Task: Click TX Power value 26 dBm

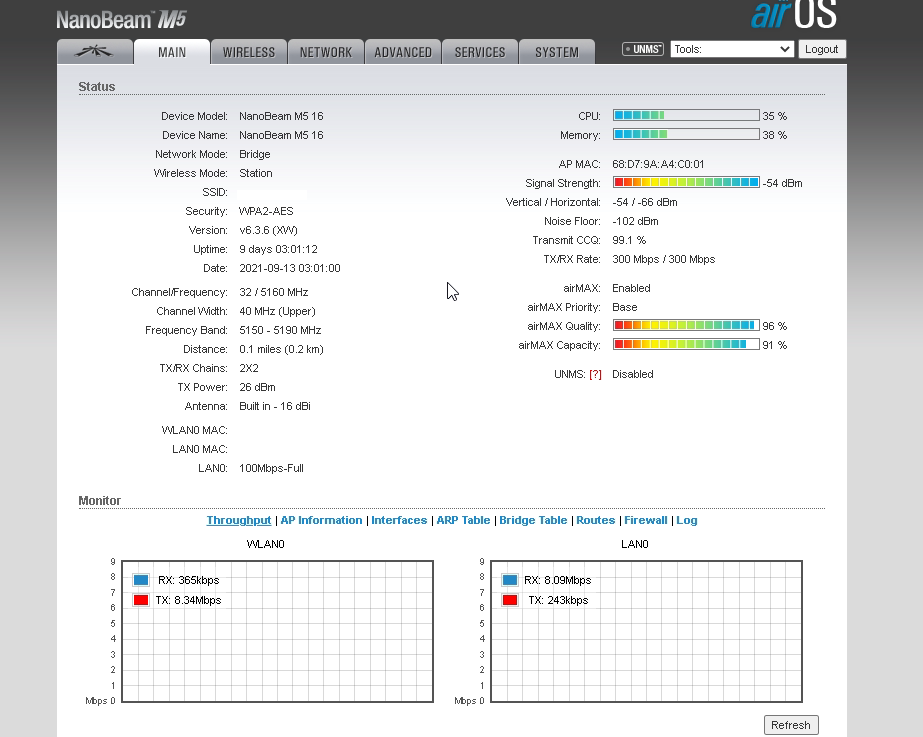Action: [x=257, y=387]
